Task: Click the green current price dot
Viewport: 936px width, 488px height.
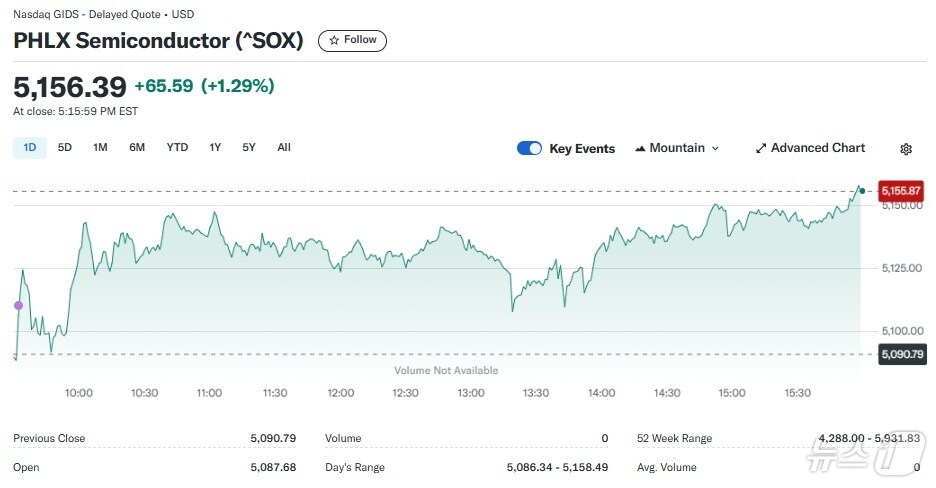Action: [x=862, y=189]
